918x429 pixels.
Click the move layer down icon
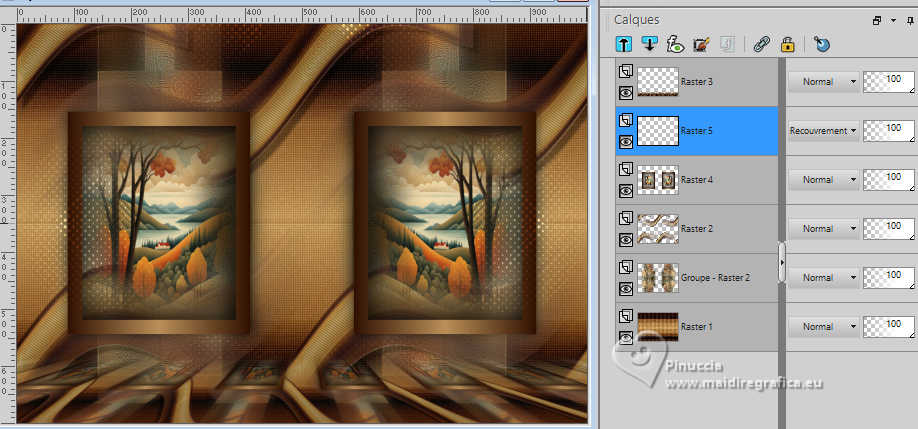(649, 44)
